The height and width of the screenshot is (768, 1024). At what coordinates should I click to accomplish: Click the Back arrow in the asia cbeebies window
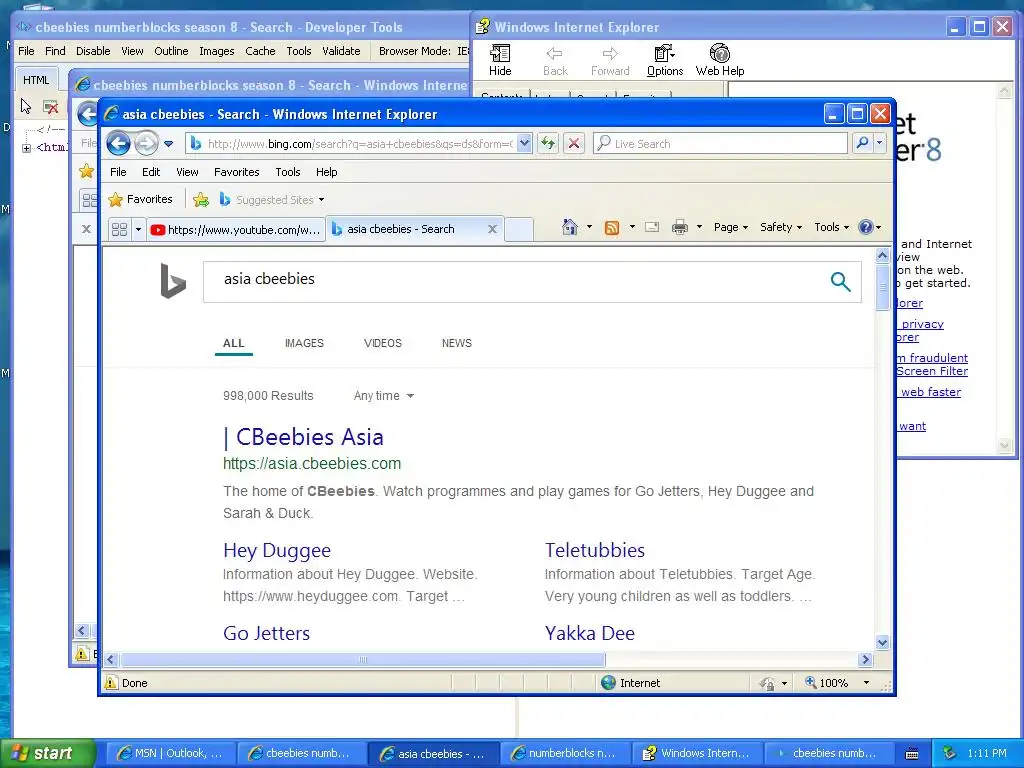coord(118,143)
